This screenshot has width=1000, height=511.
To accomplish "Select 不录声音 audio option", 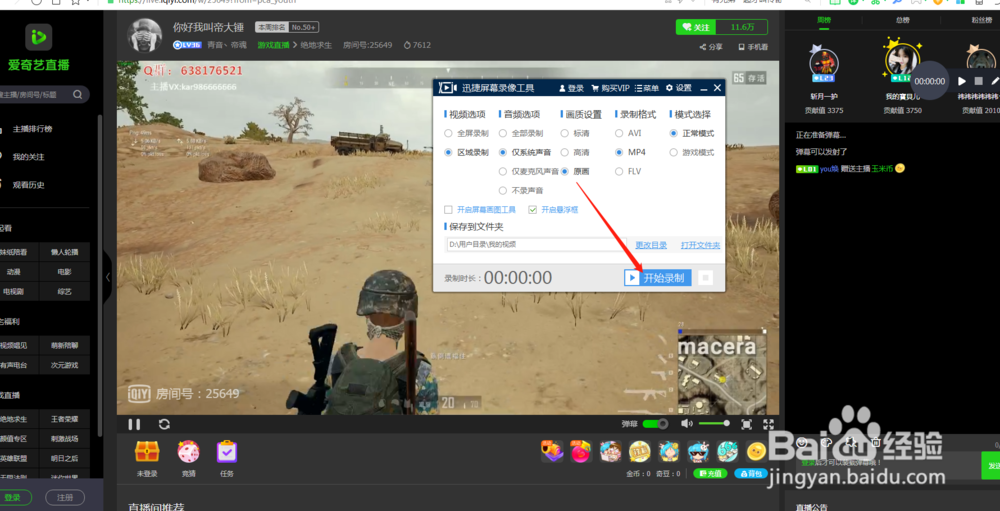I will (522, 191).
